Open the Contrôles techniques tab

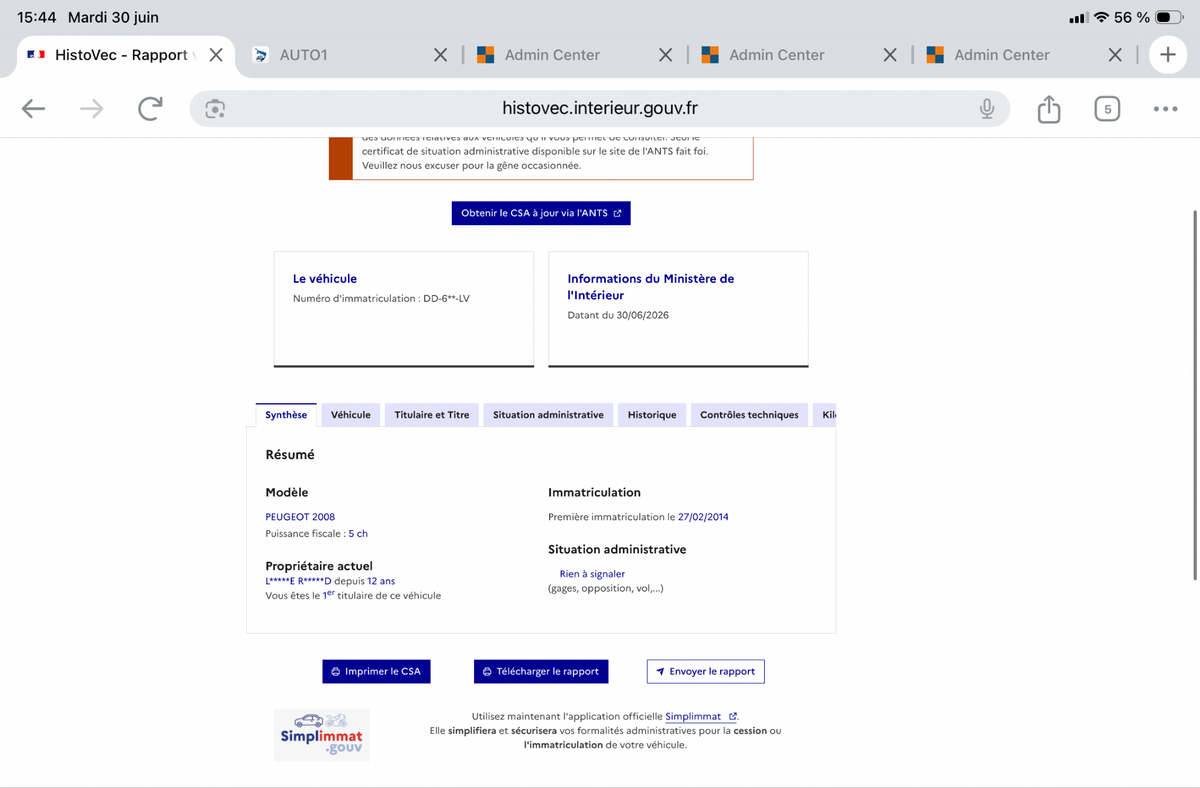pyautogui.click(x=749, y=415)
